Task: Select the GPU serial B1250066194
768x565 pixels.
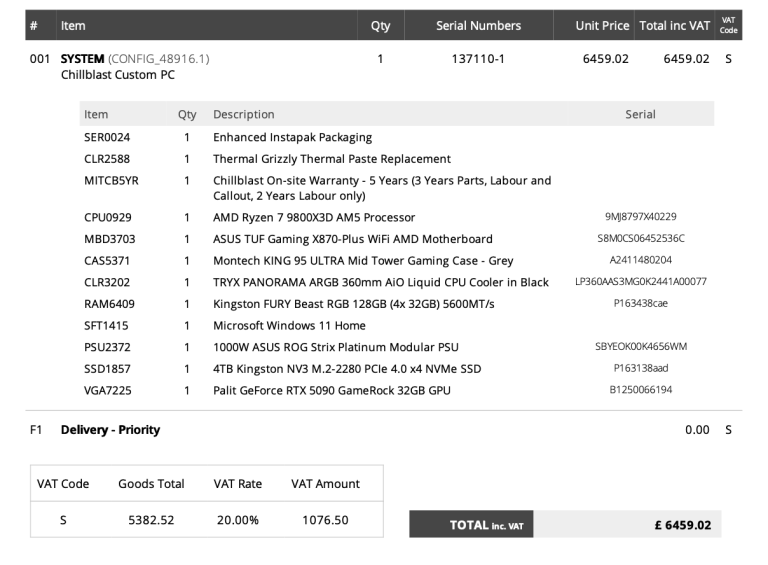Action: tap(640, 390)
